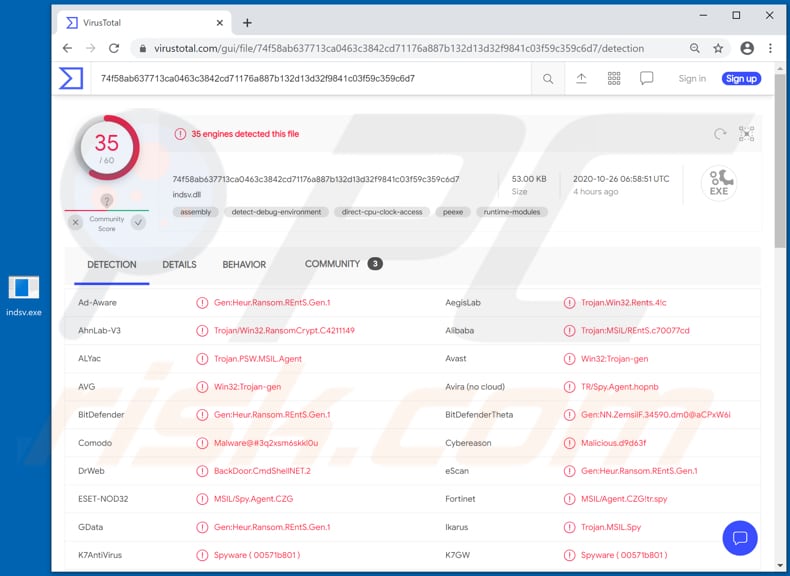
Task: Open the apps grid icon
Action: pyautogui.click(x=614, y=78)
